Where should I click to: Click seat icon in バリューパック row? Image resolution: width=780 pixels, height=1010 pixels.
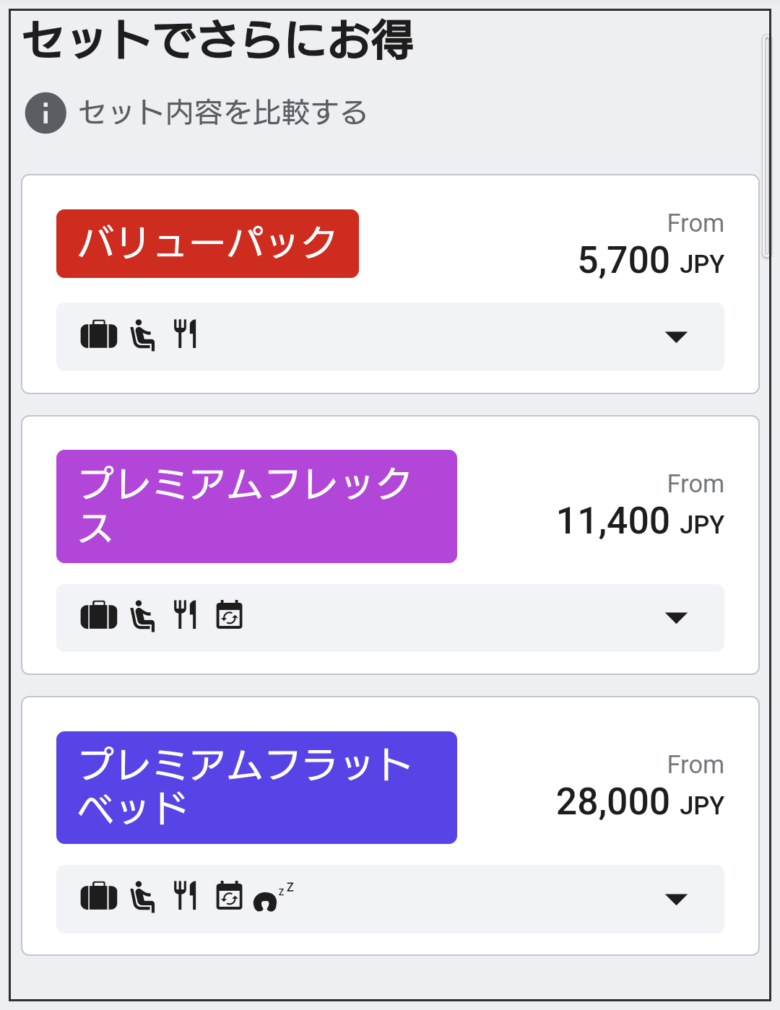142,335
